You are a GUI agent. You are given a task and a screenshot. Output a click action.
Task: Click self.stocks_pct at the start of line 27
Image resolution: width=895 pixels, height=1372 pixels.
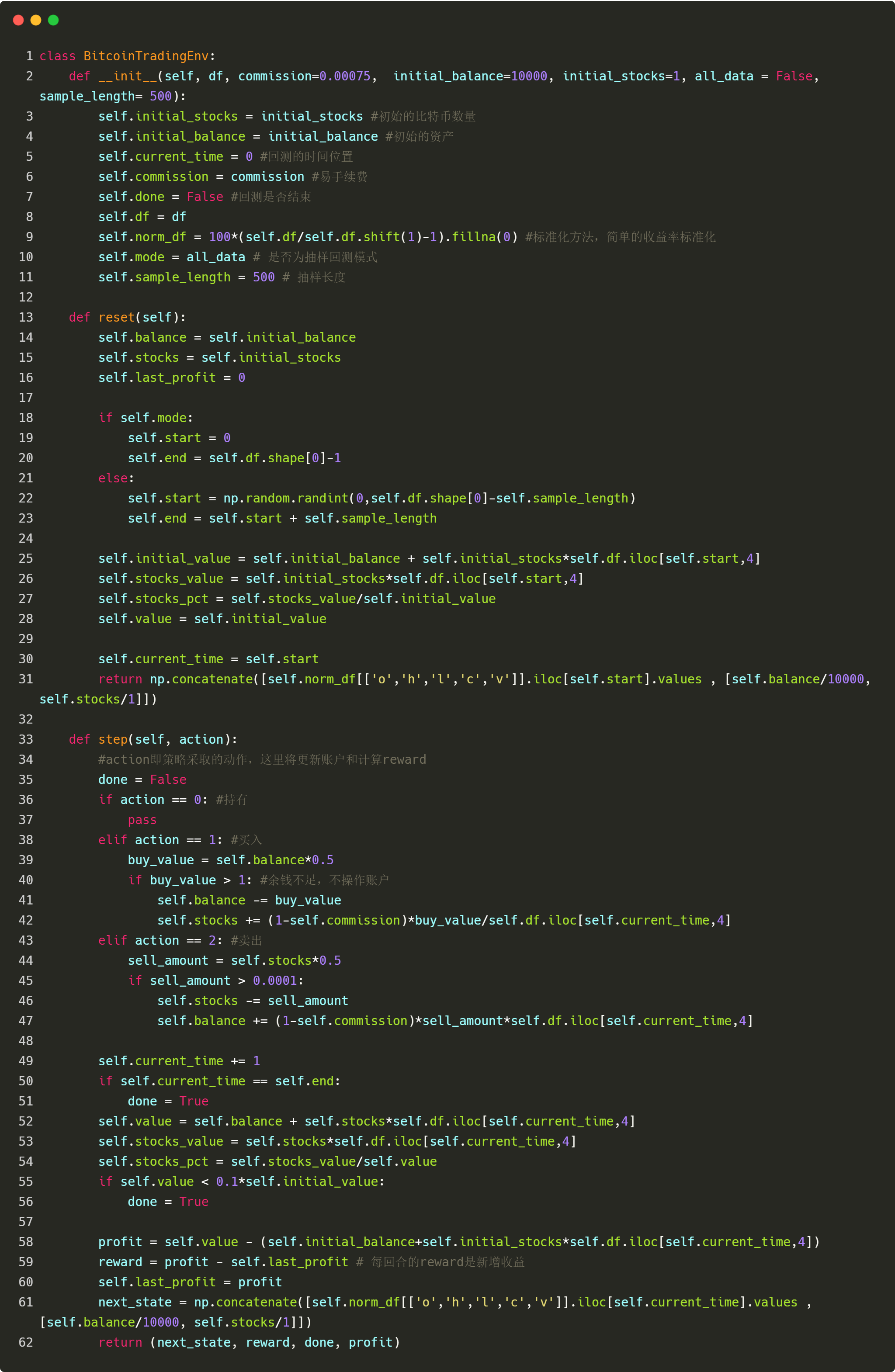click(x=153, y=598)
